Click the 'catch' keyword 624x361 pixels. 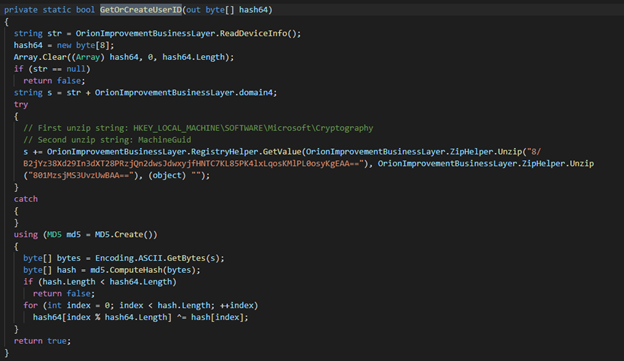(x=25, y=199)
